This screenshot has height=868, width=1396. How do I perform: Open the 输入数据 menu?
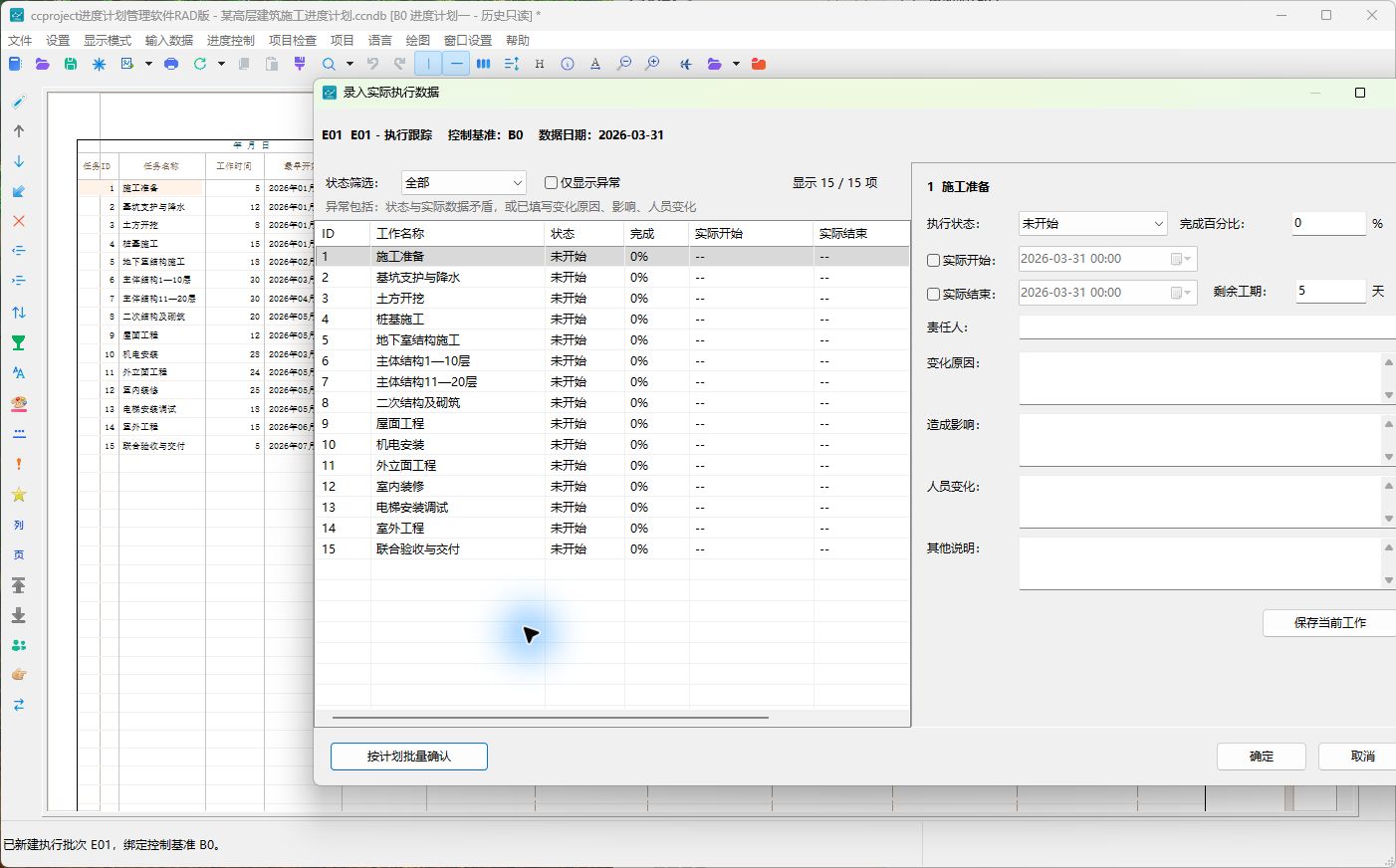(169, 41)
